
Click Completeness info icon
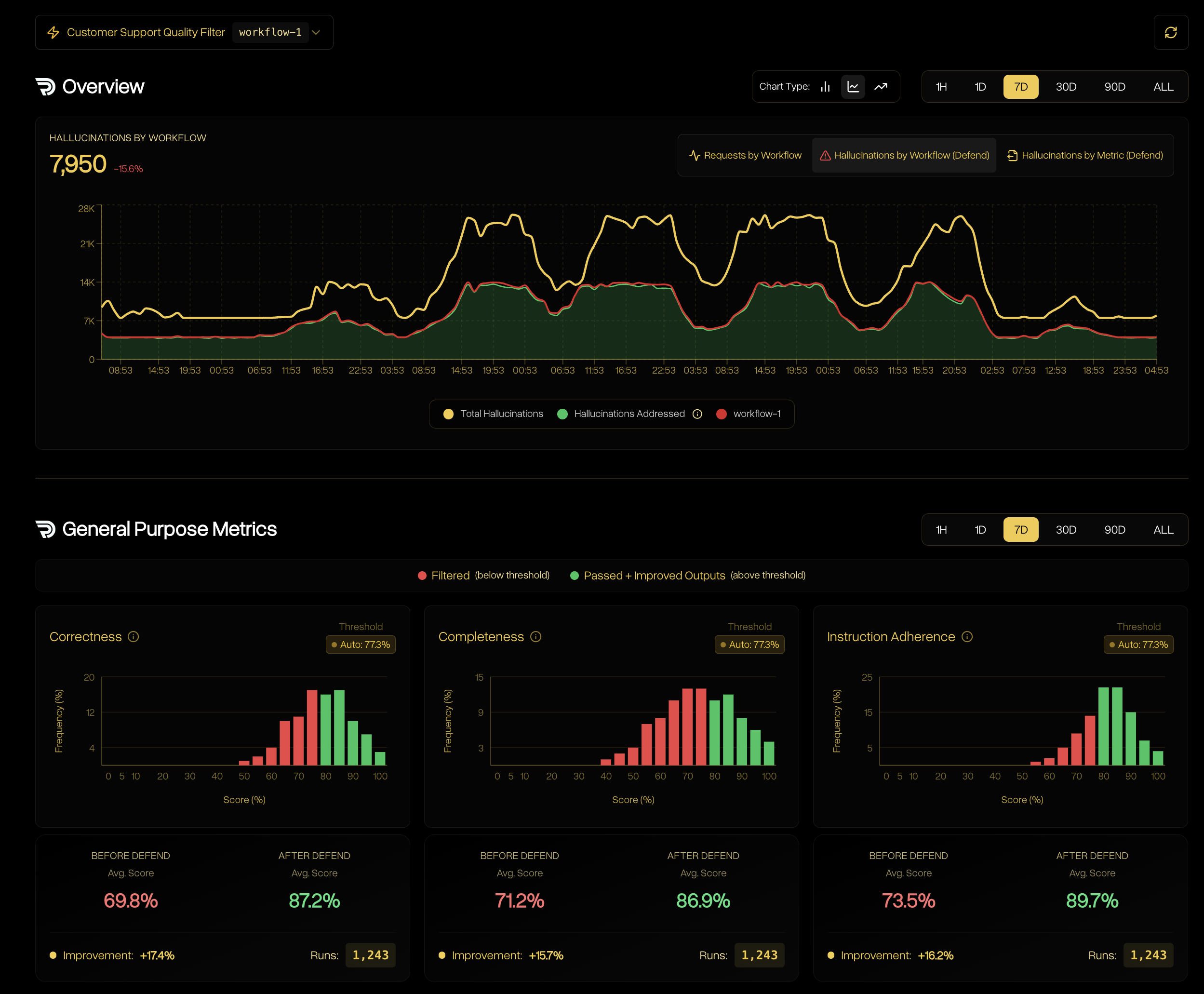(535, 637)
